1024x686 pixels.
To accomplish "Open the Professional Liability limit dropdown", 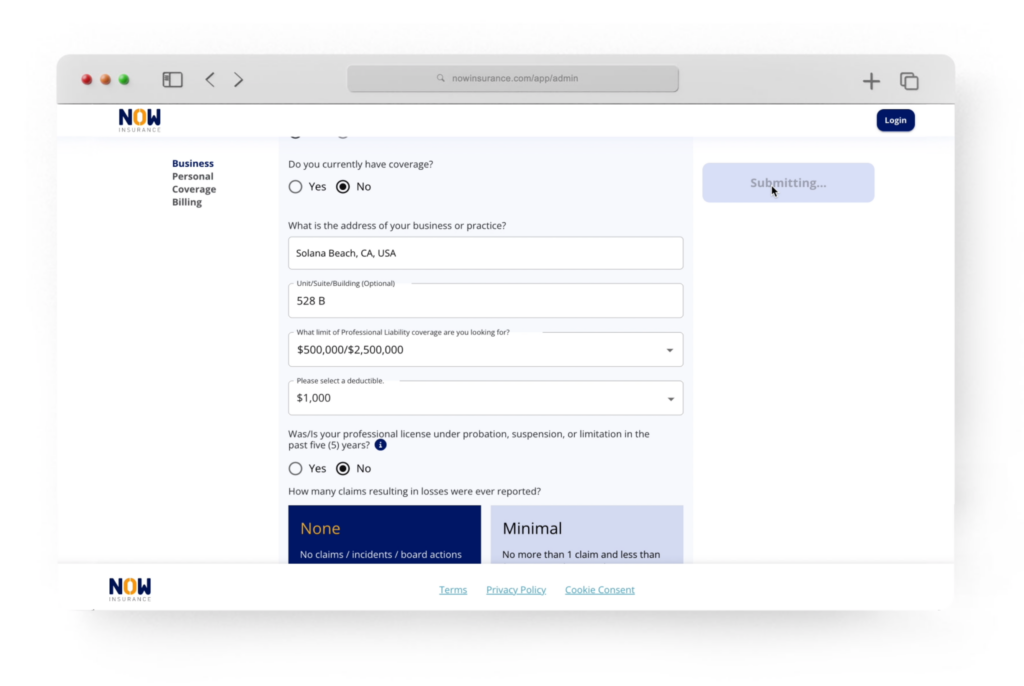I will pyautogui.click(x=670, y=349).
